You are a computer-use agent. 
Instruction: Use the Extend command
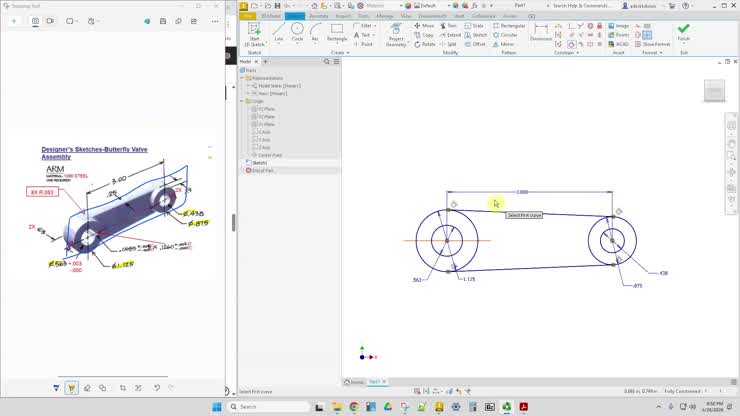pos(450,35)
